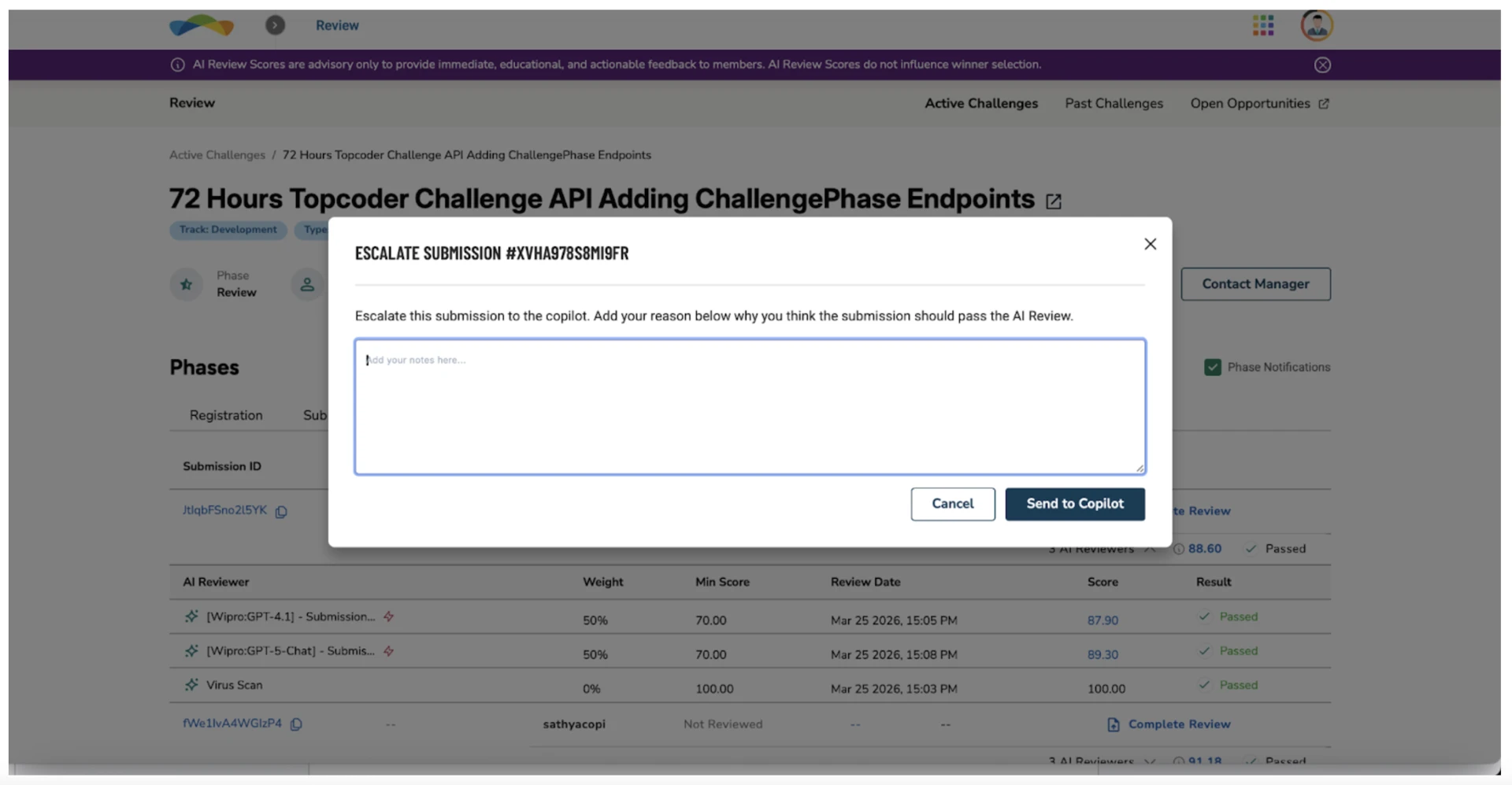Open the 87.90 score link
Viewport: 1512px width, 785px height.
coord(1102,620)
